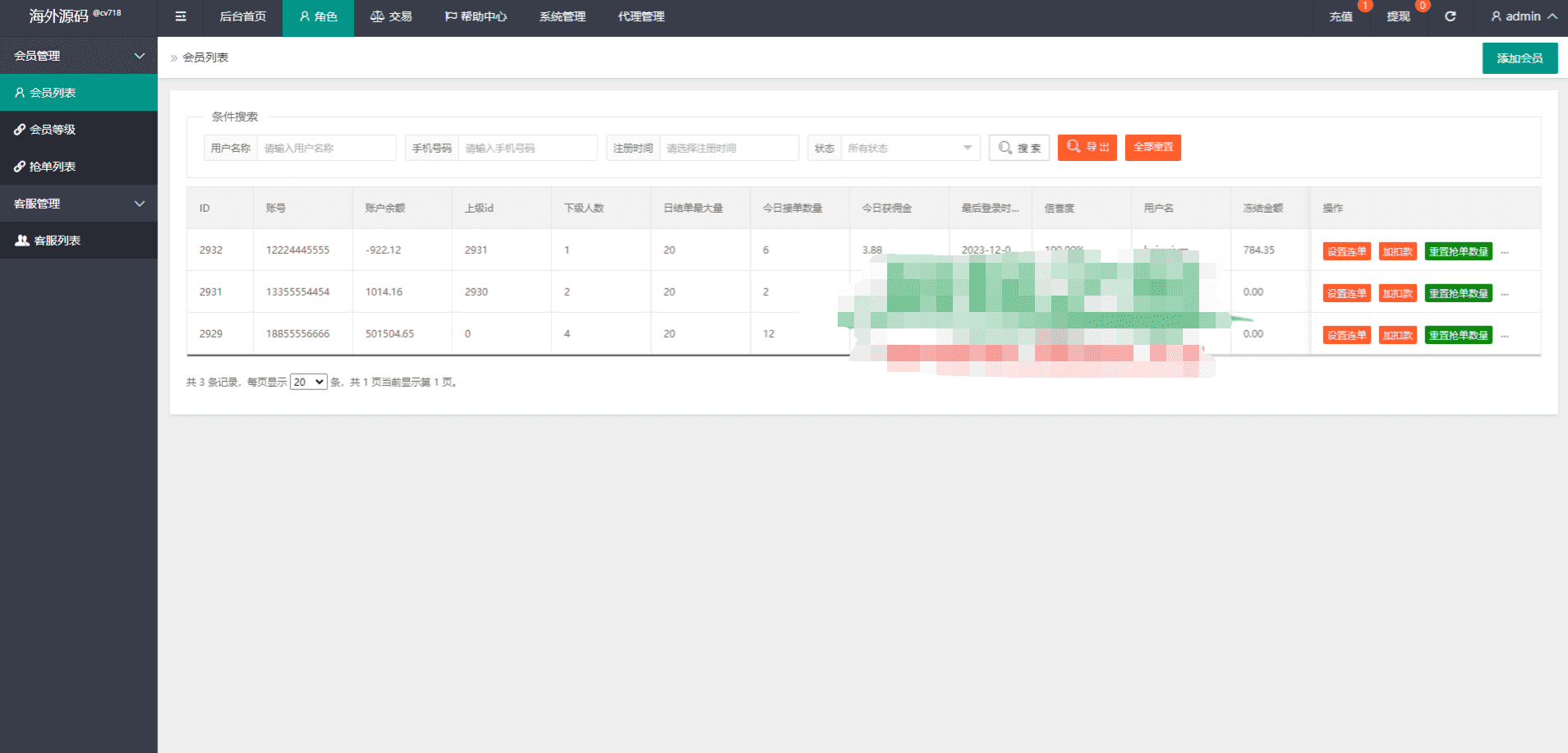Viewport: 1568px width, 753px height.
Task: Open the 提现 withdrawal notifications
Action: pyautogui.click(x=1399, y=16)
